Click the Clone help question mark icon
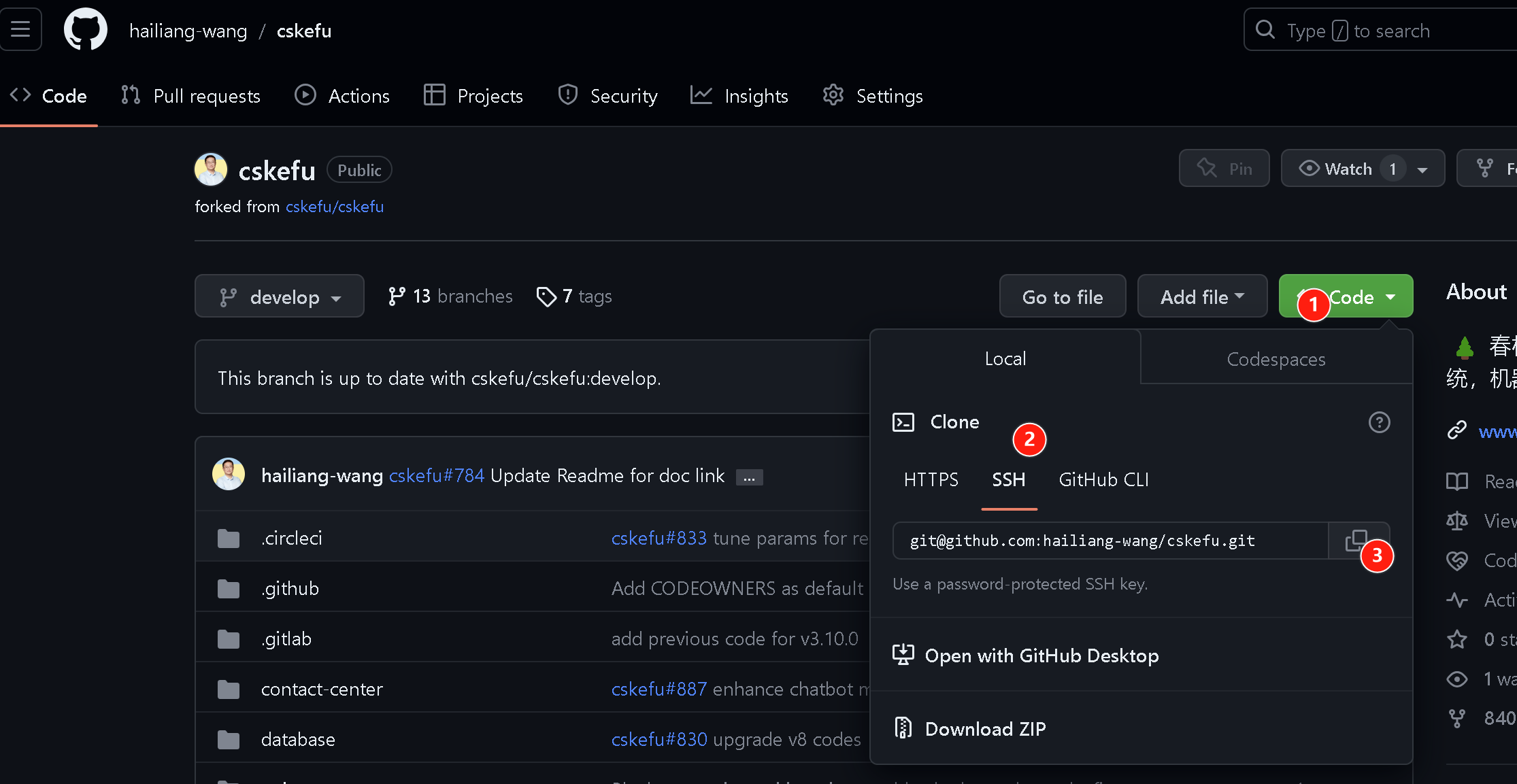The width and height of the screenshot is (1517, 784). (1379, 422)
